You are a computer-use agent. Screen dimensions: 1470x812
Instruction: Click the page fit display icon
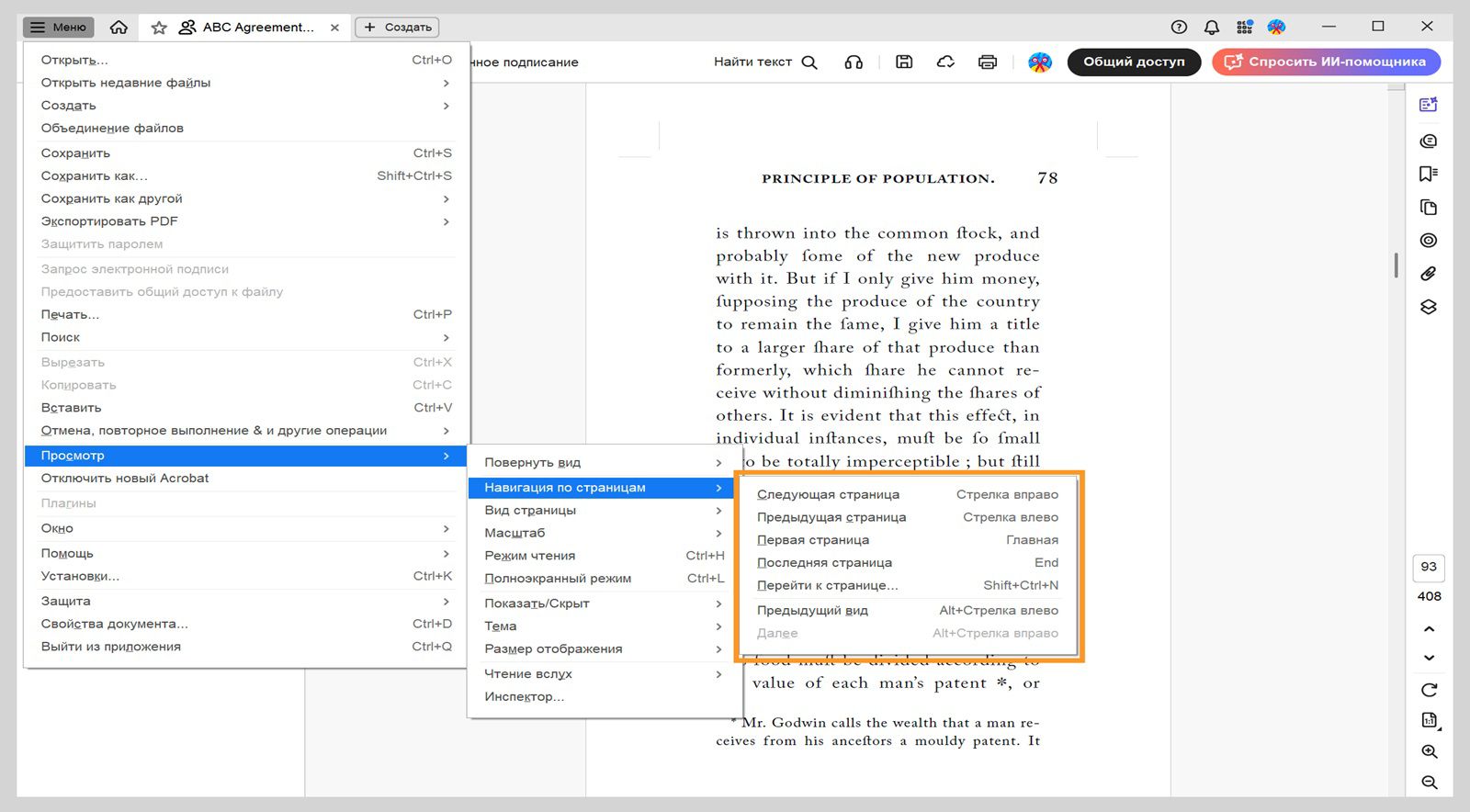click(1430, 720)
